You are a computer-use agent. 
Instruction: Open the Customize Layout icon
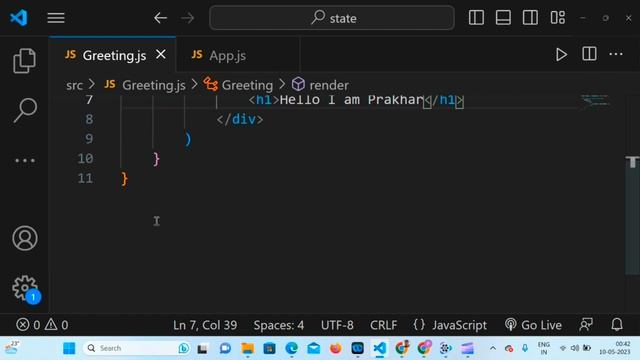[558, 18]
